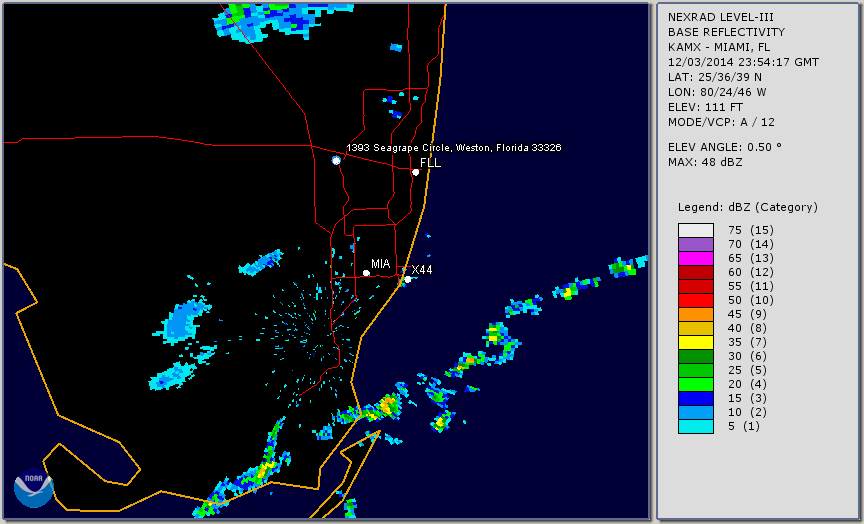Select the 5 dBZ cyan legend swatch
The image size is (864, 524).
[696, 426]
